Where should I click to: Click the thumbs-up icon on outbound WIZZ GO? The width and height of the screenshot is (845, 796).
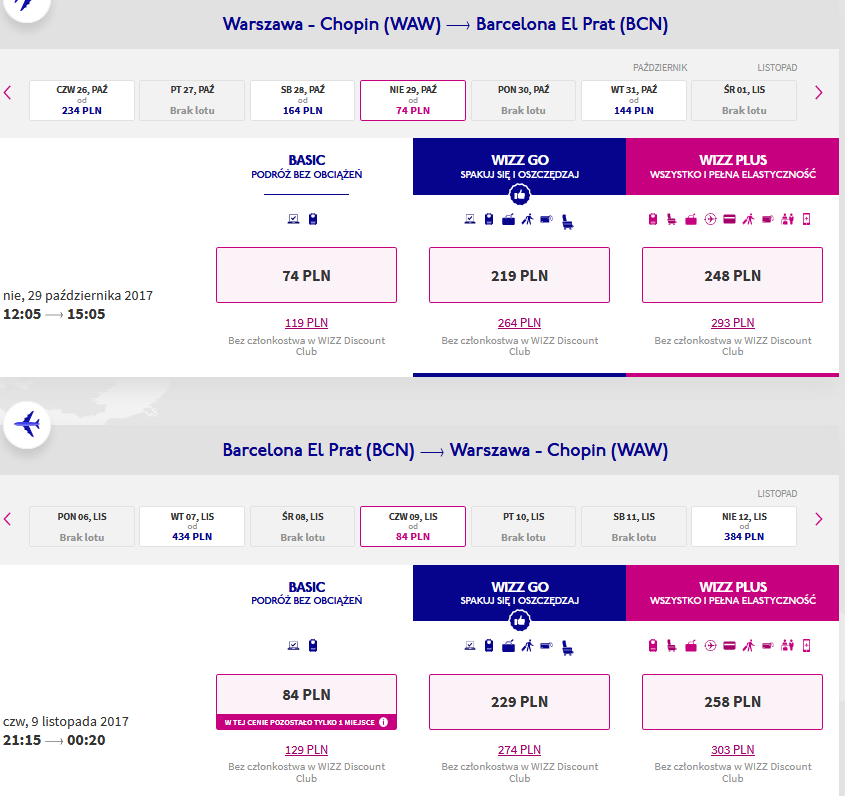[520, 195]
